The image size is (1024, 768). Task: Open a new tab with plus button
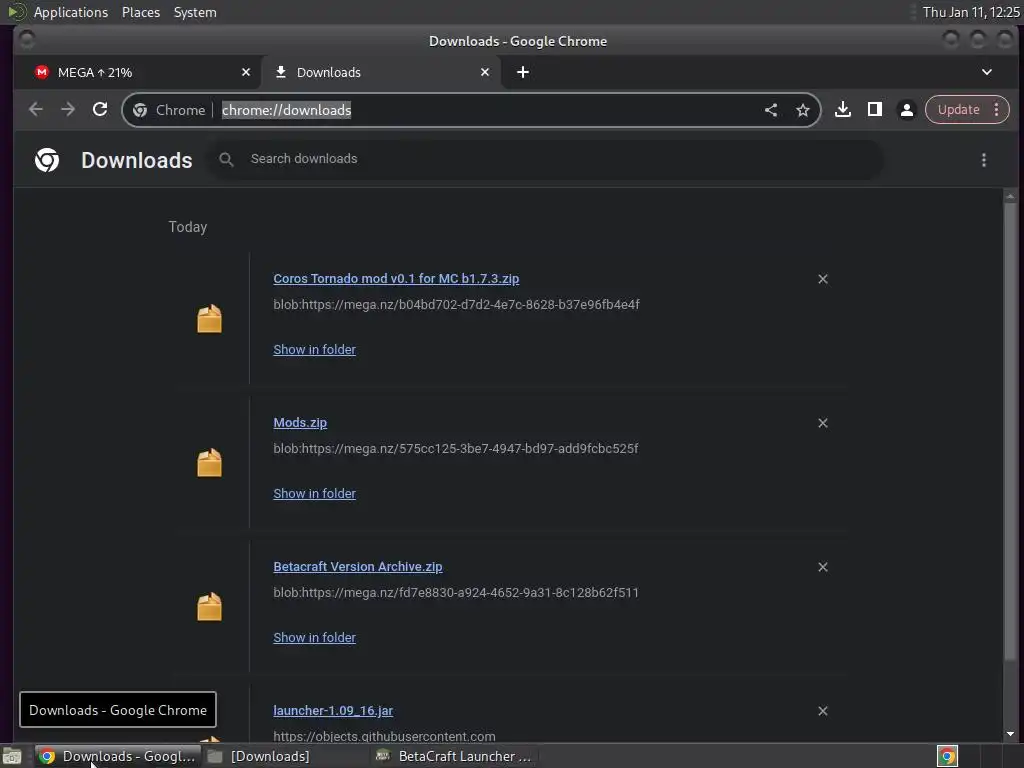pos(523,72)
